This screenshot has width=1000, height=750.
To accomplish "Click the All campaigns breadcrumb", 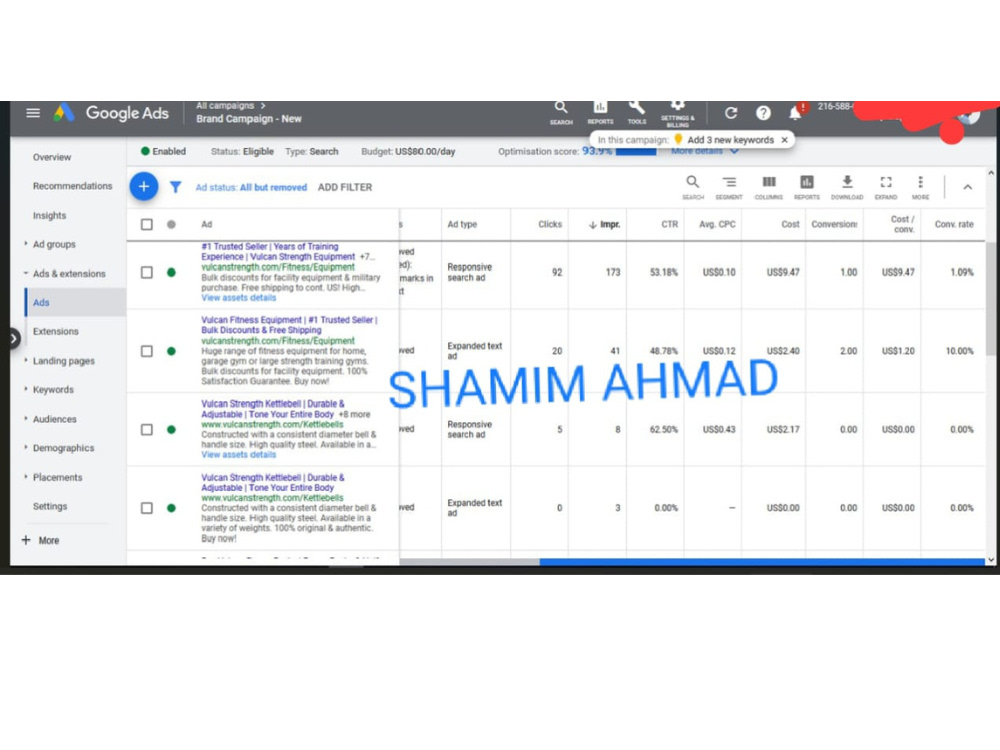I will point(225,106).
